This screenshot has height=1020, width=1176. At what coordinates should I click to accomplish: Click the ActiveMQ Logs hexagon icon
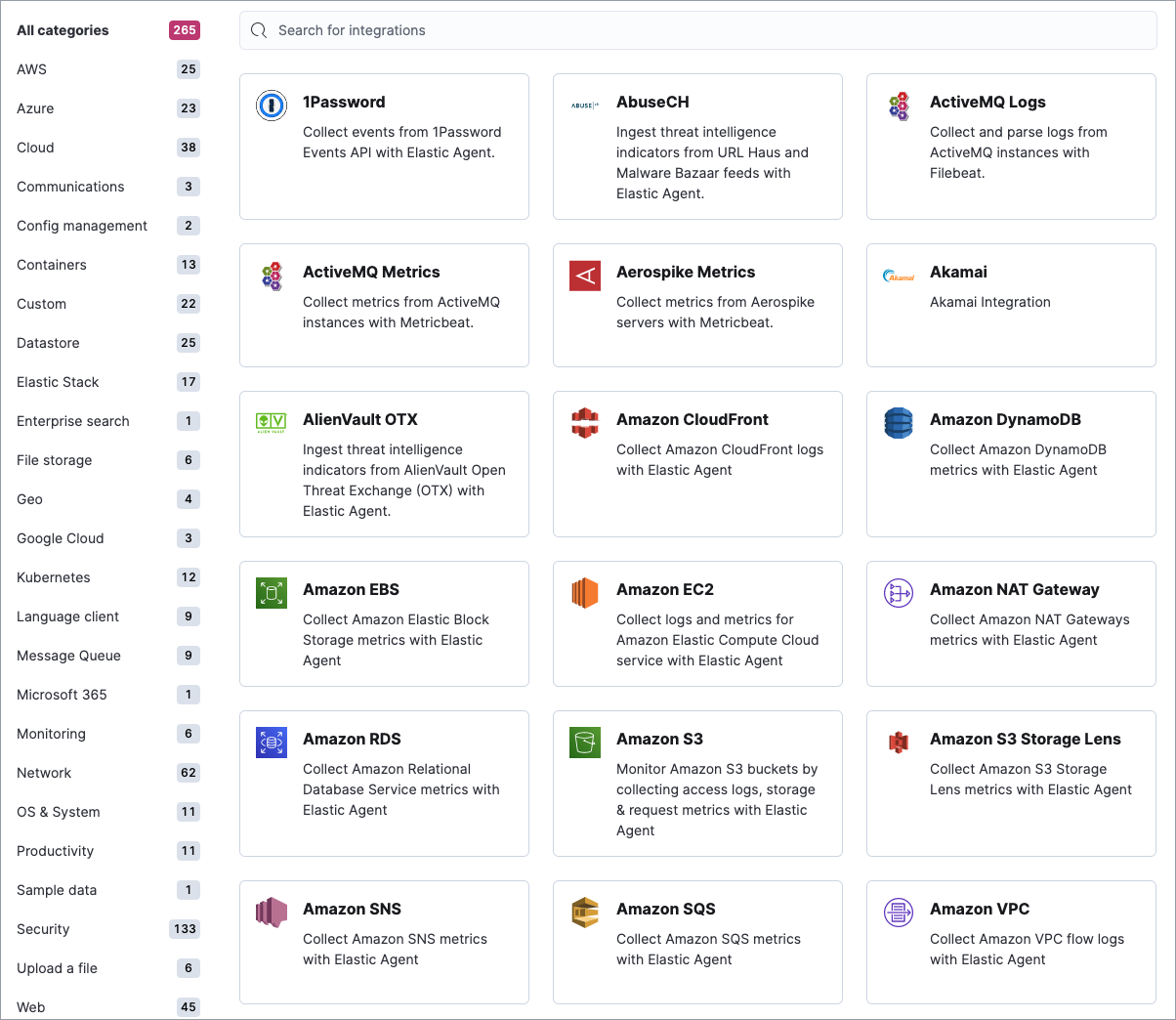click(899, 106)
